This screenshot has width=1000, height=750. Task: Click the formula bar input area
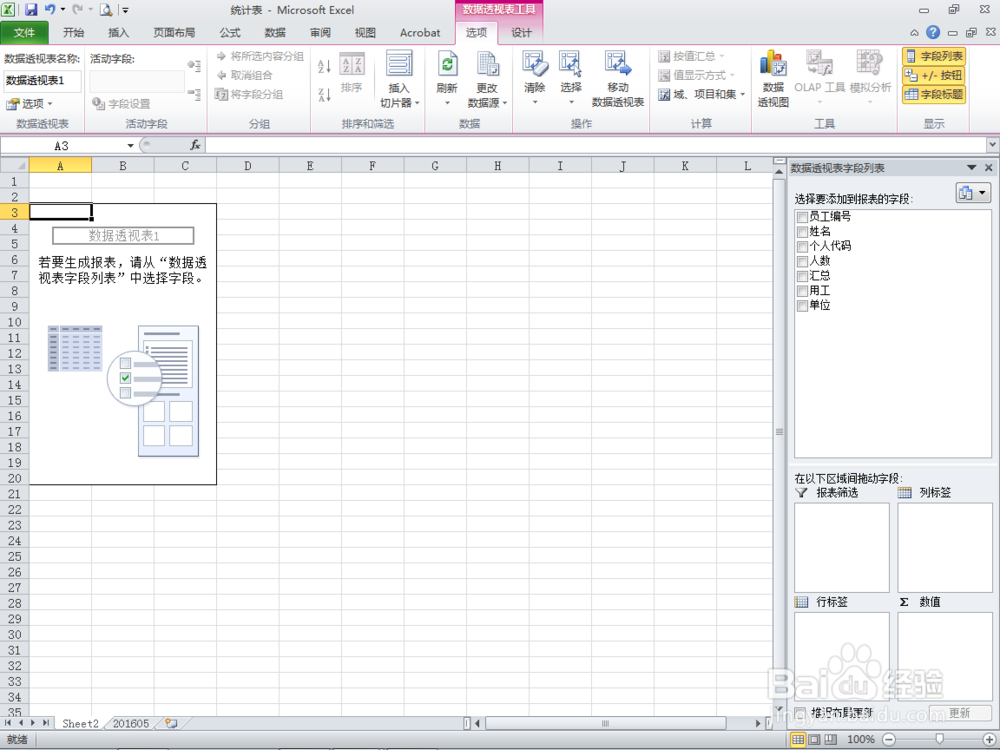596,145
